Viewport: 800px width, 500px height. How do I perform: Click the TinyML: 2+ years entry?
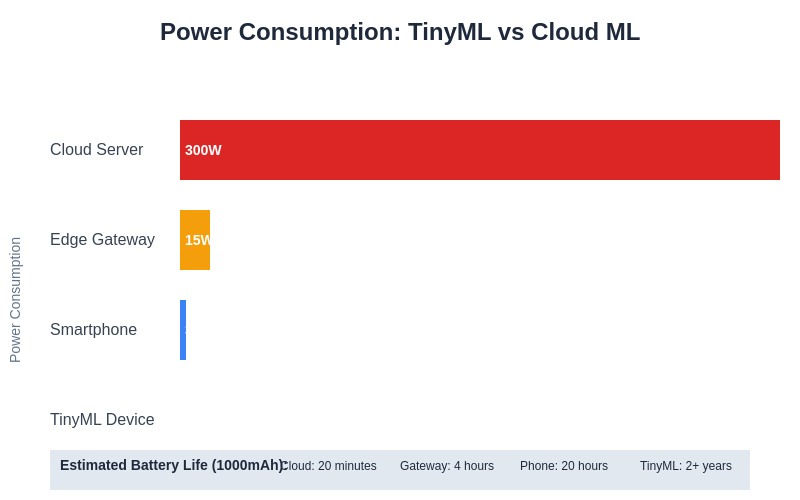click(x=686, y=466)
